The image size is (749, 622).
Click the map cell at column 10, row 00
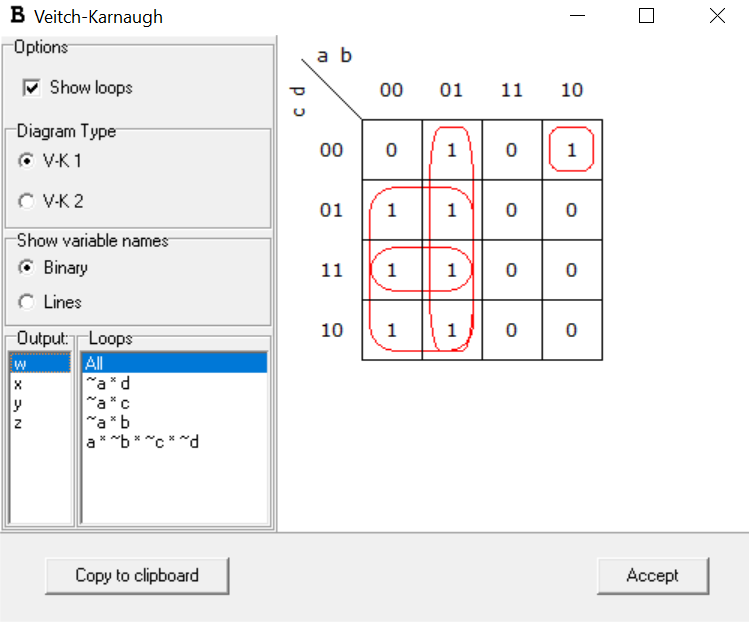[572, 151]
